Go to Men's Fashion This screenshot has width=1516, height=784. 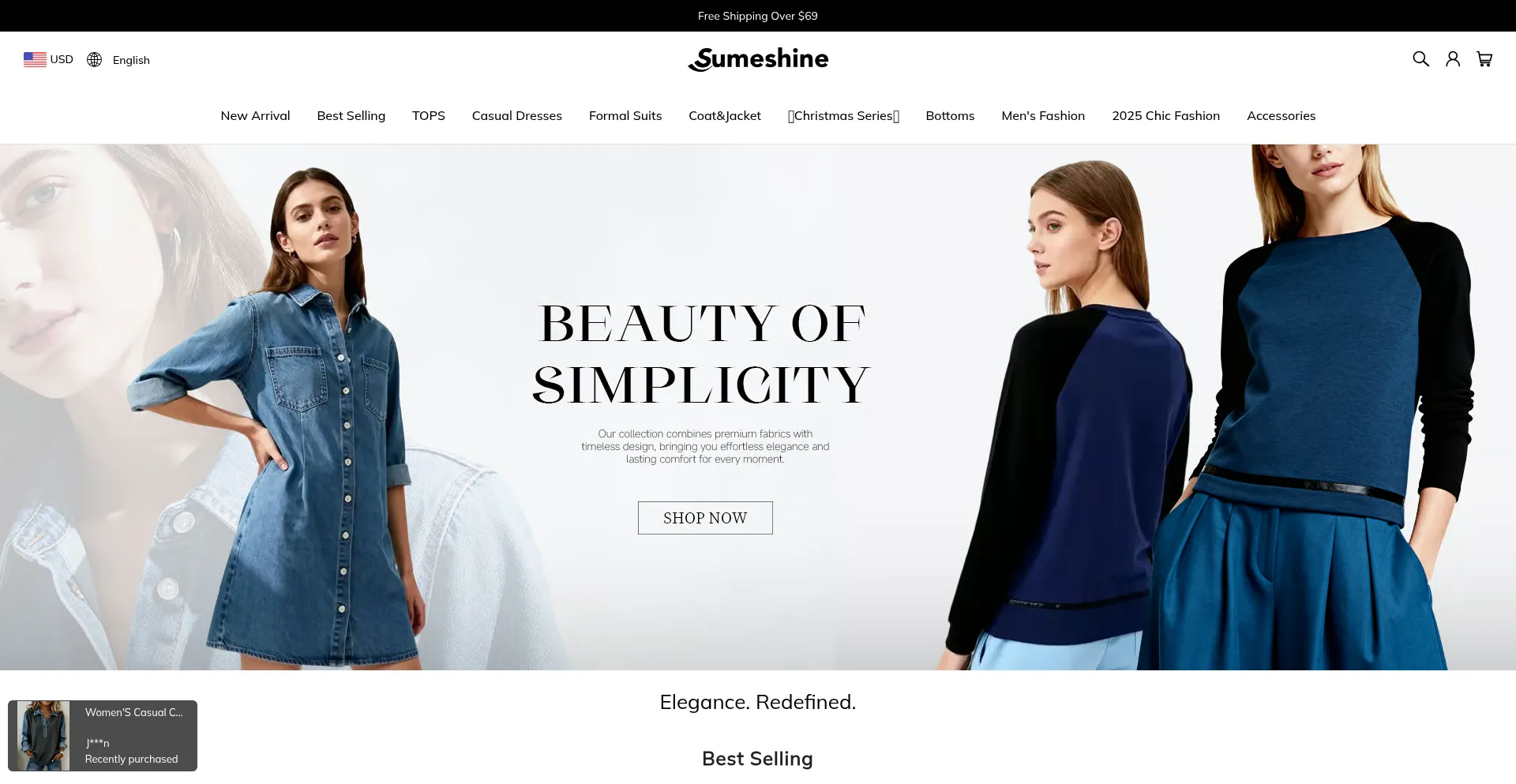[x=1043, y=115]
